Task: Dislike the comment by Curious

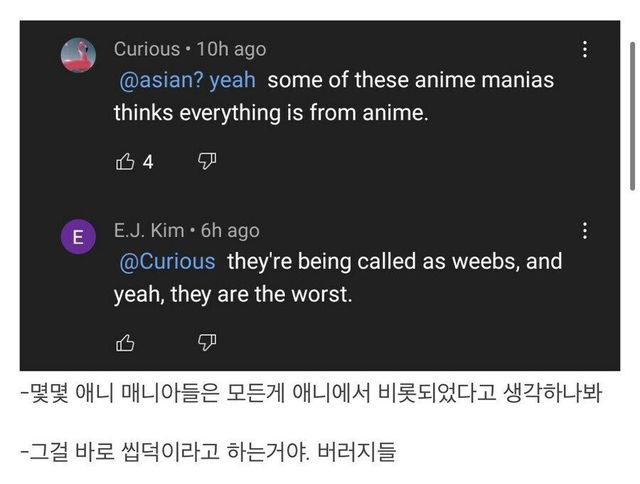Action: coord(207,161)
